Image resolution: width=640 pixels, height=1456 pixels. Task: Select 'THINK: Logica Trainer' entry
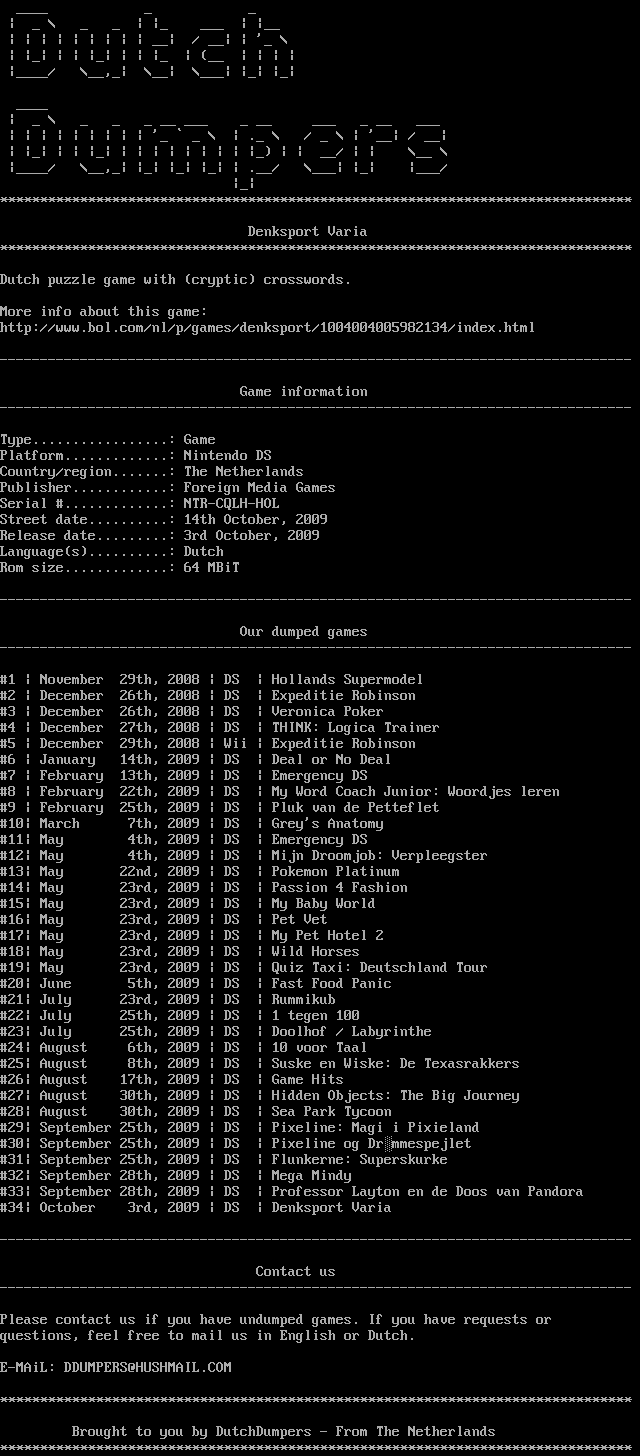[x=356, y=727]
